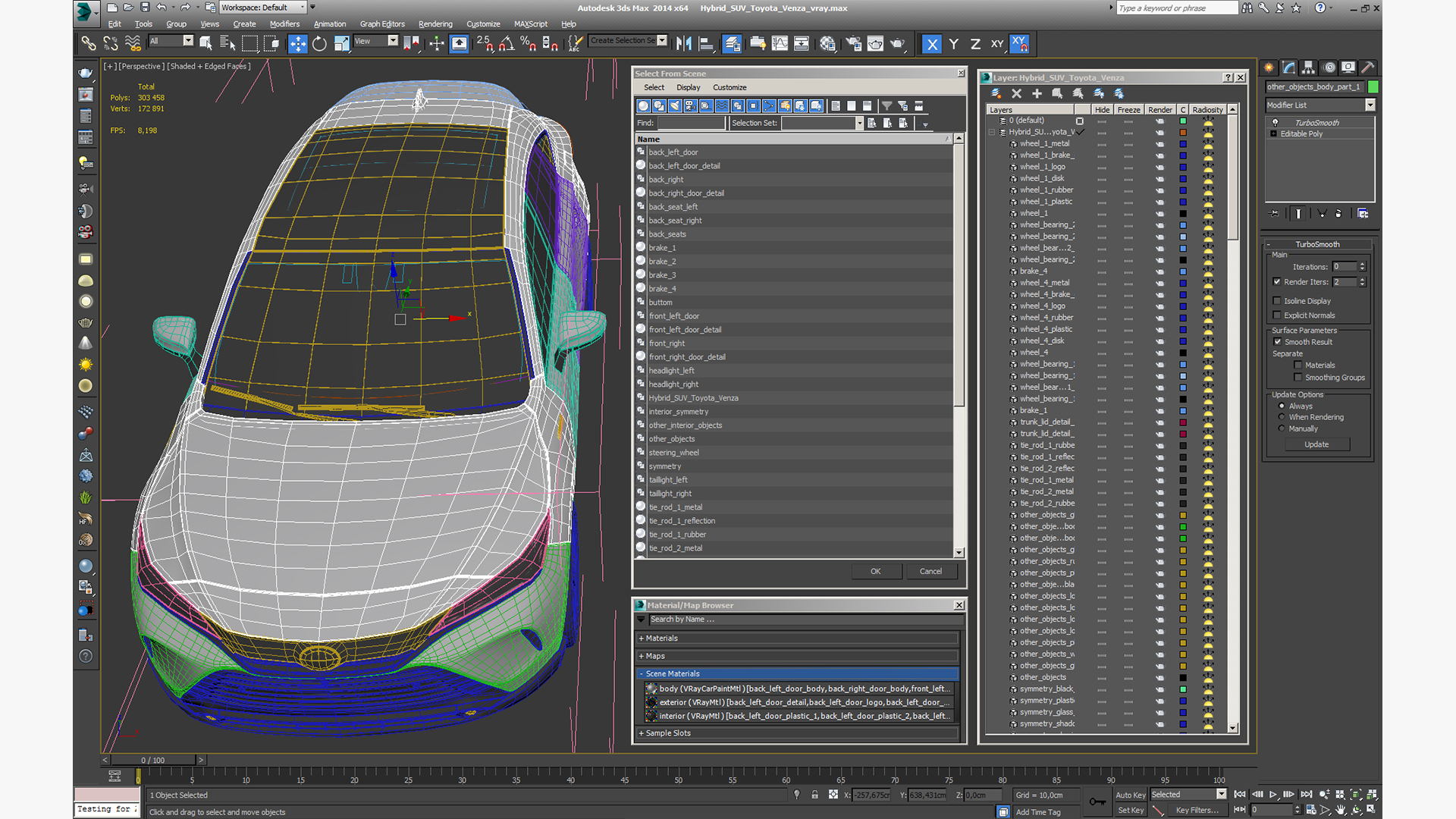Viewport: 1456px width, 819px height.
Task: Click the Pan View hand icon
Action: click(1340, 810)
